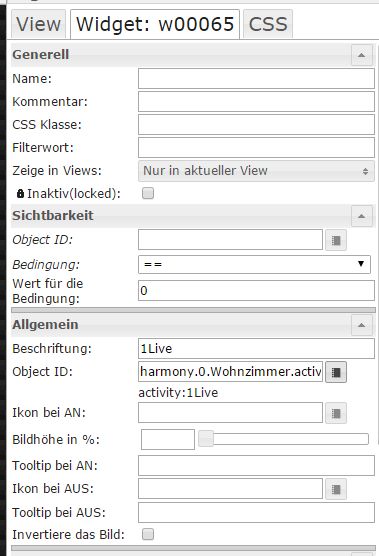Browse image for Ikon bei AN
This screenshot has width=379, height=556.
point(336,413)
